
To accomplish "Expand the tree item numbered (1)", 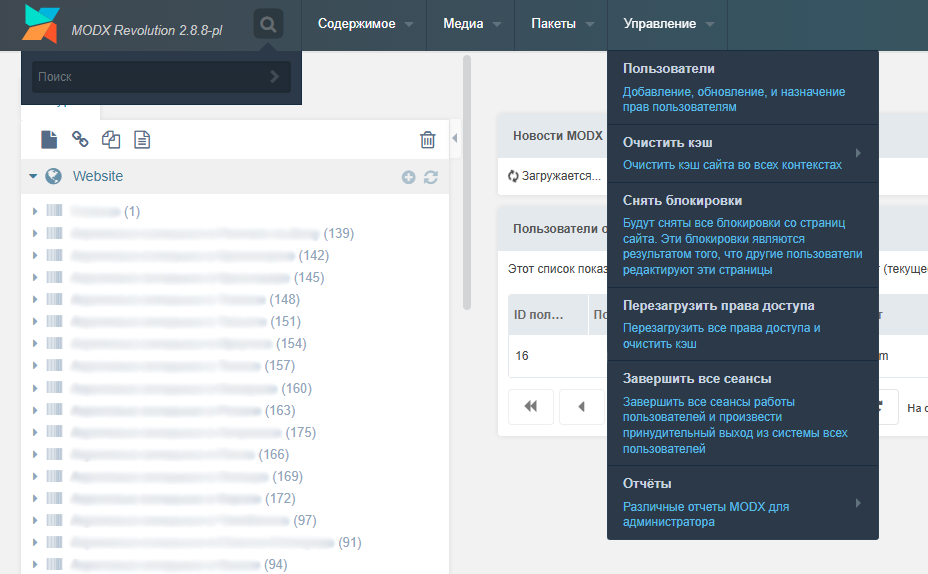I will (35, 211).
